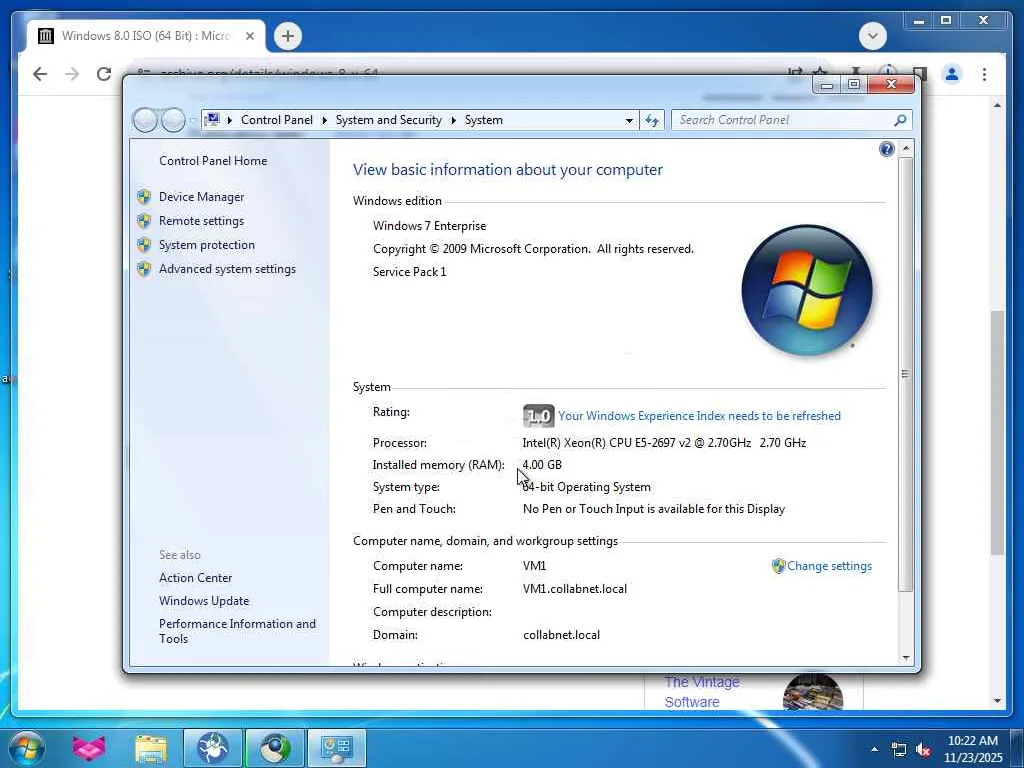The width and height of the screenshot is (1024, 768).
Task: Select the Windows 8.0 ISO browser tab
Action: 146,36
